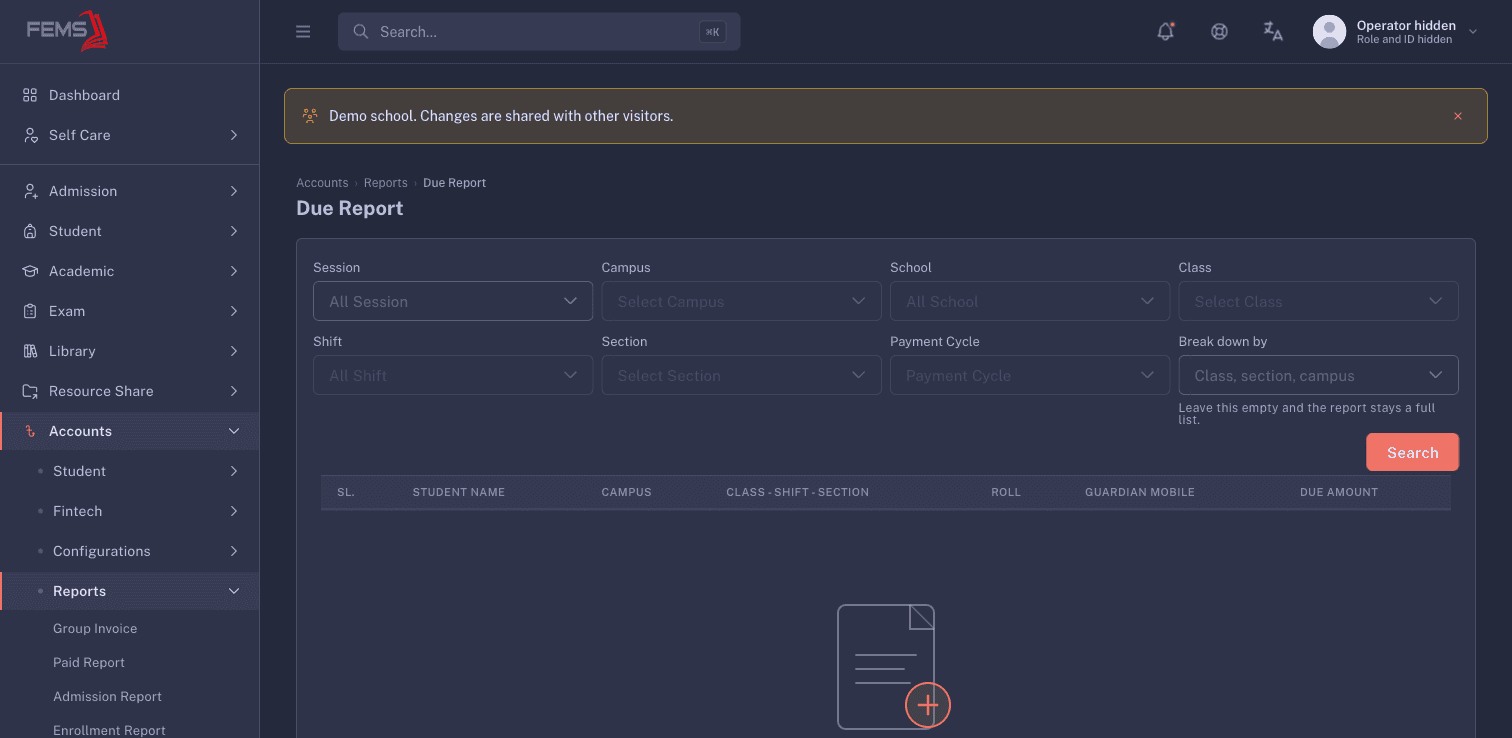Dismiss the demo school banner

point(1458,116)
